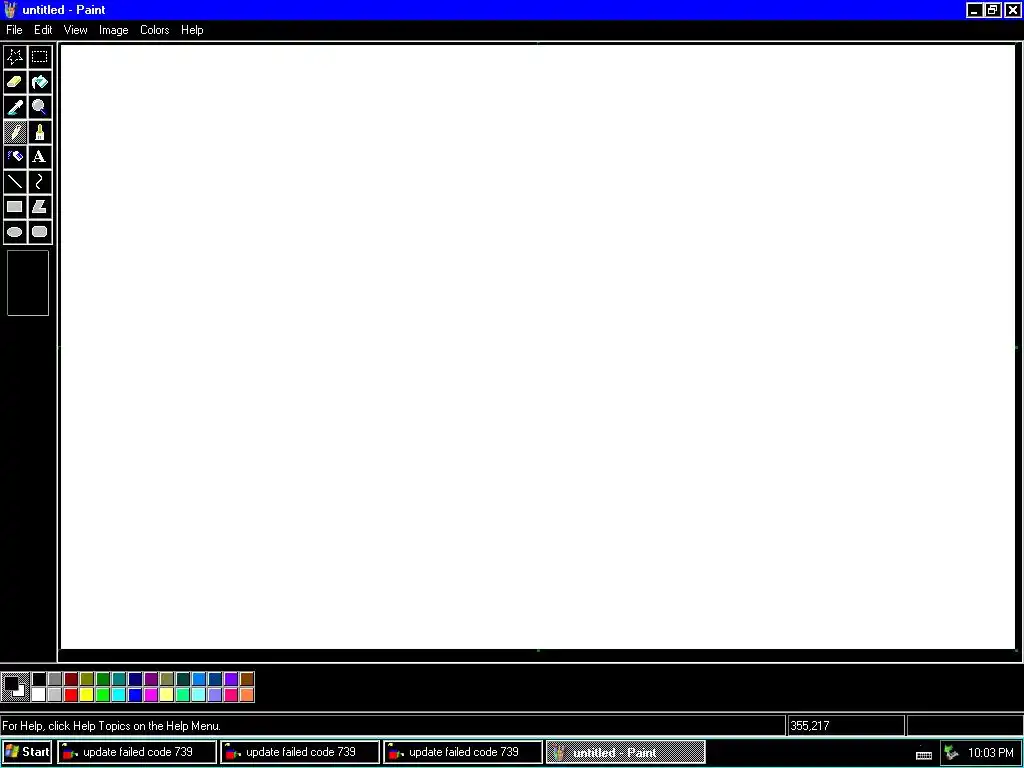Pick the bright lime green swatch
Screen dimensions: 1024x768
coord(103,695)
